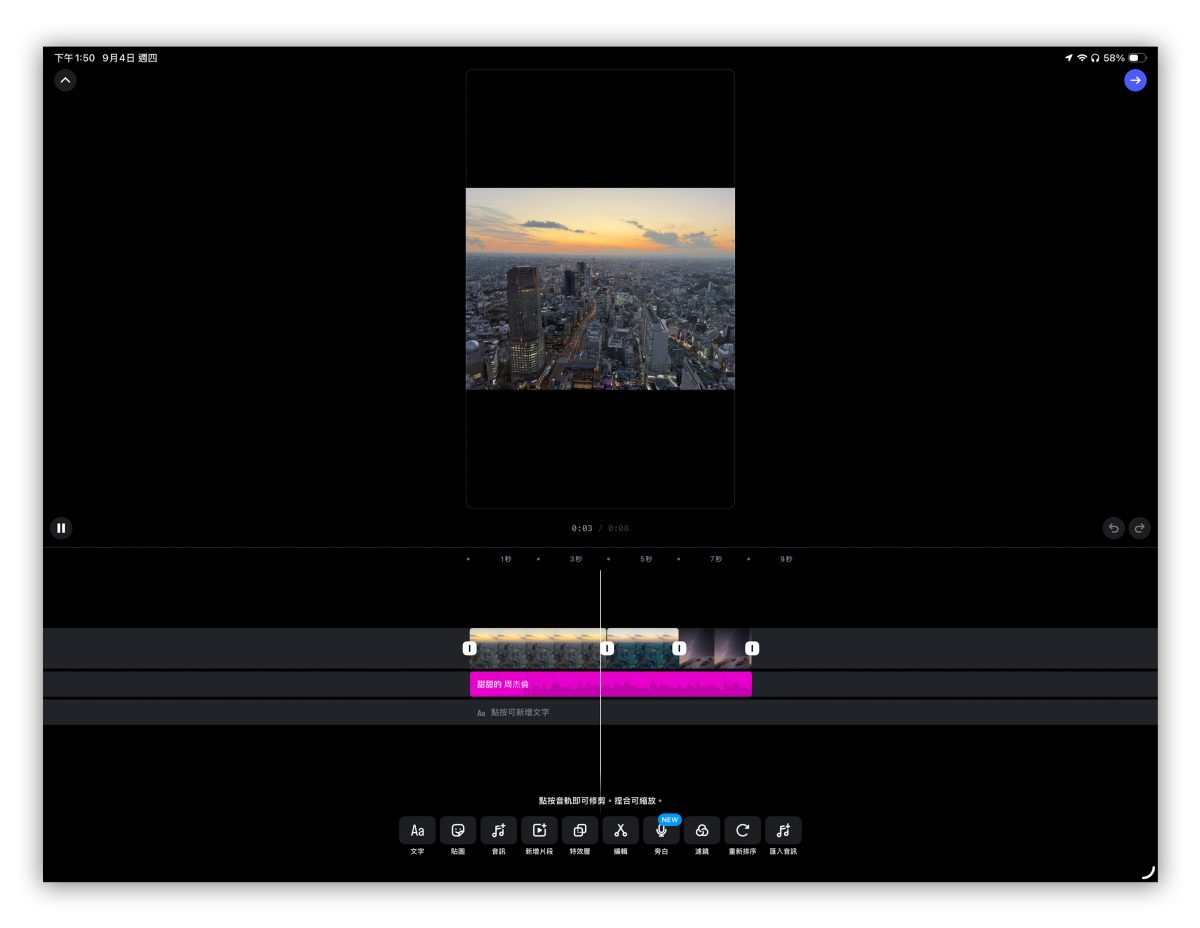Tap the clock 下午1:50 in status bar
The height and width of the screenshot is (928, 1200).
pos(75,58)
